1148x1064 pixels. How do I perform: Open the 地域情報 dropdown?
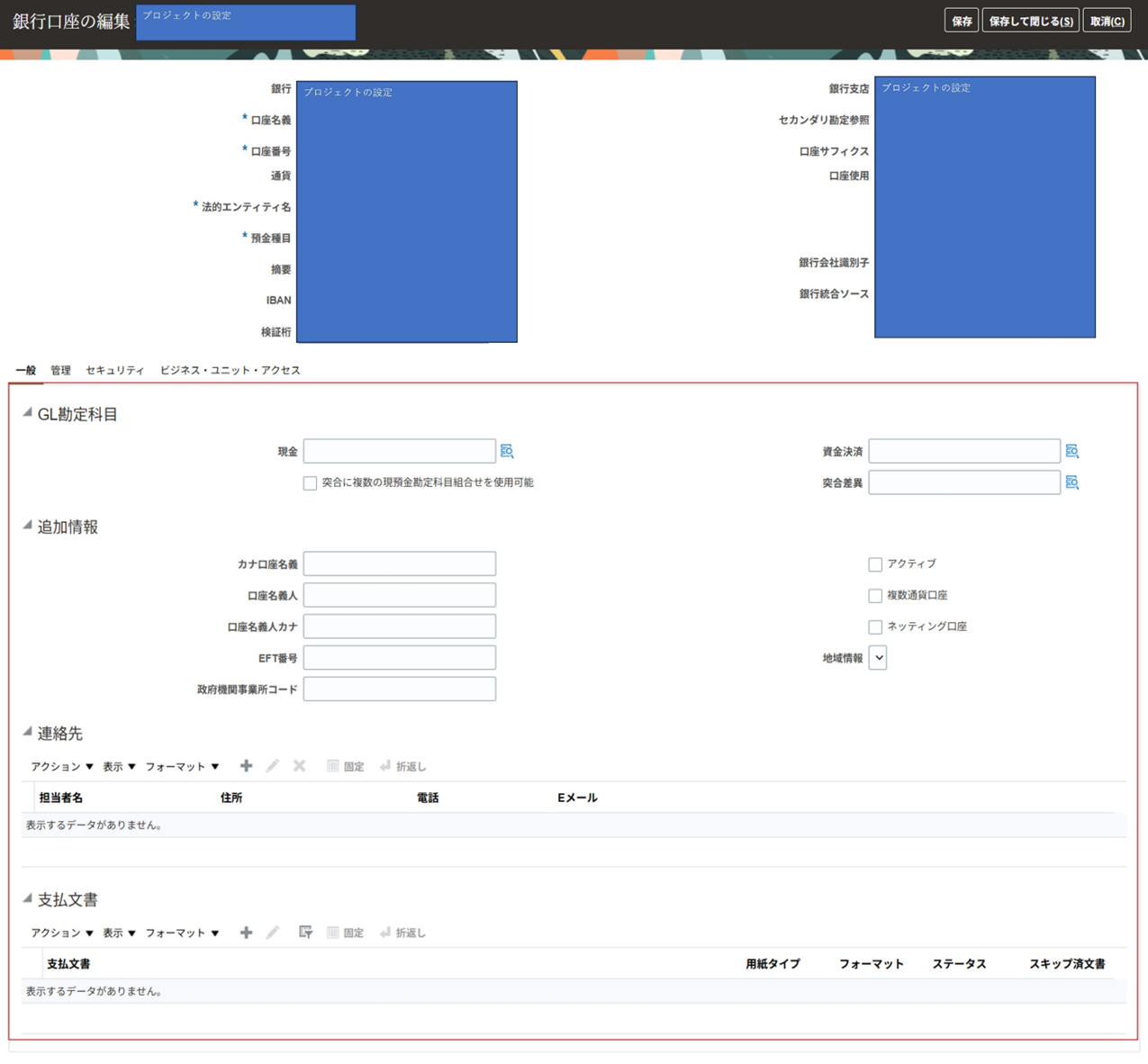click(x=878, y=658)
